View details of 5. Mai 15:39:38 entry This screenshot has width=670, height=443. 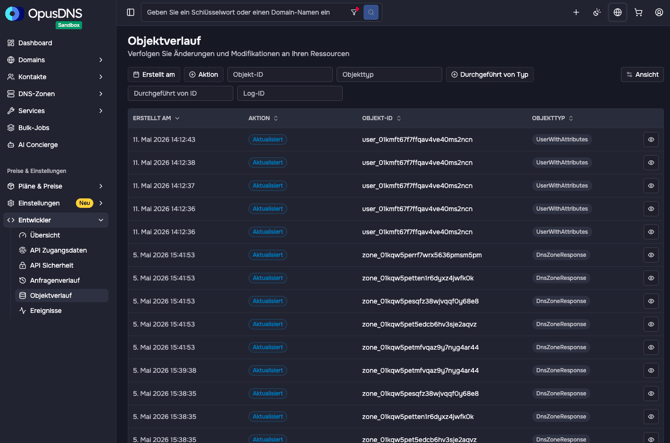point(651,370)
